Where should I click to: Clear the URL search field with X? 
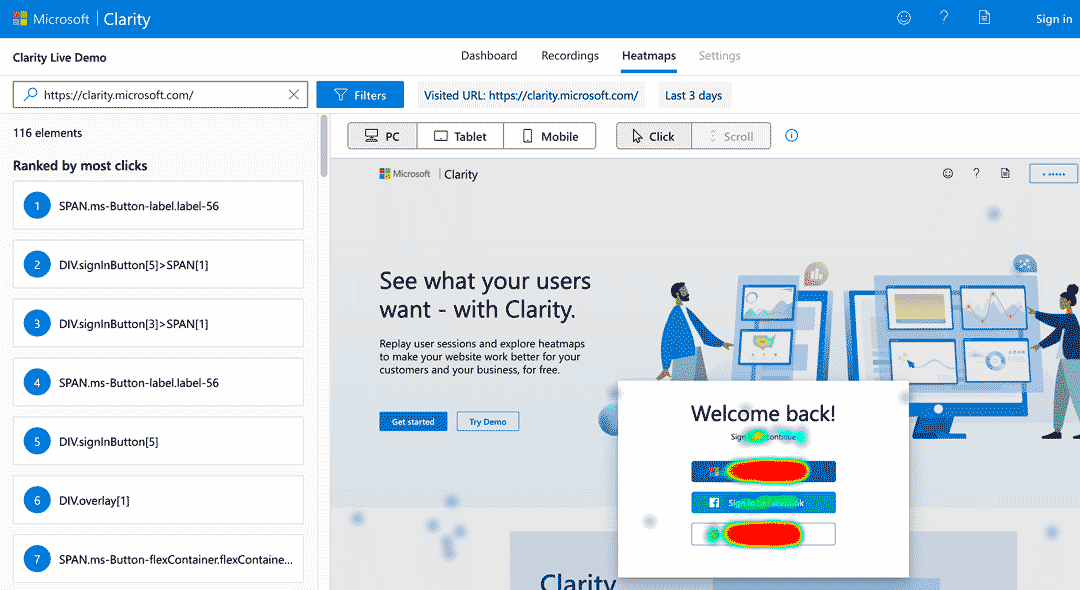294,95
